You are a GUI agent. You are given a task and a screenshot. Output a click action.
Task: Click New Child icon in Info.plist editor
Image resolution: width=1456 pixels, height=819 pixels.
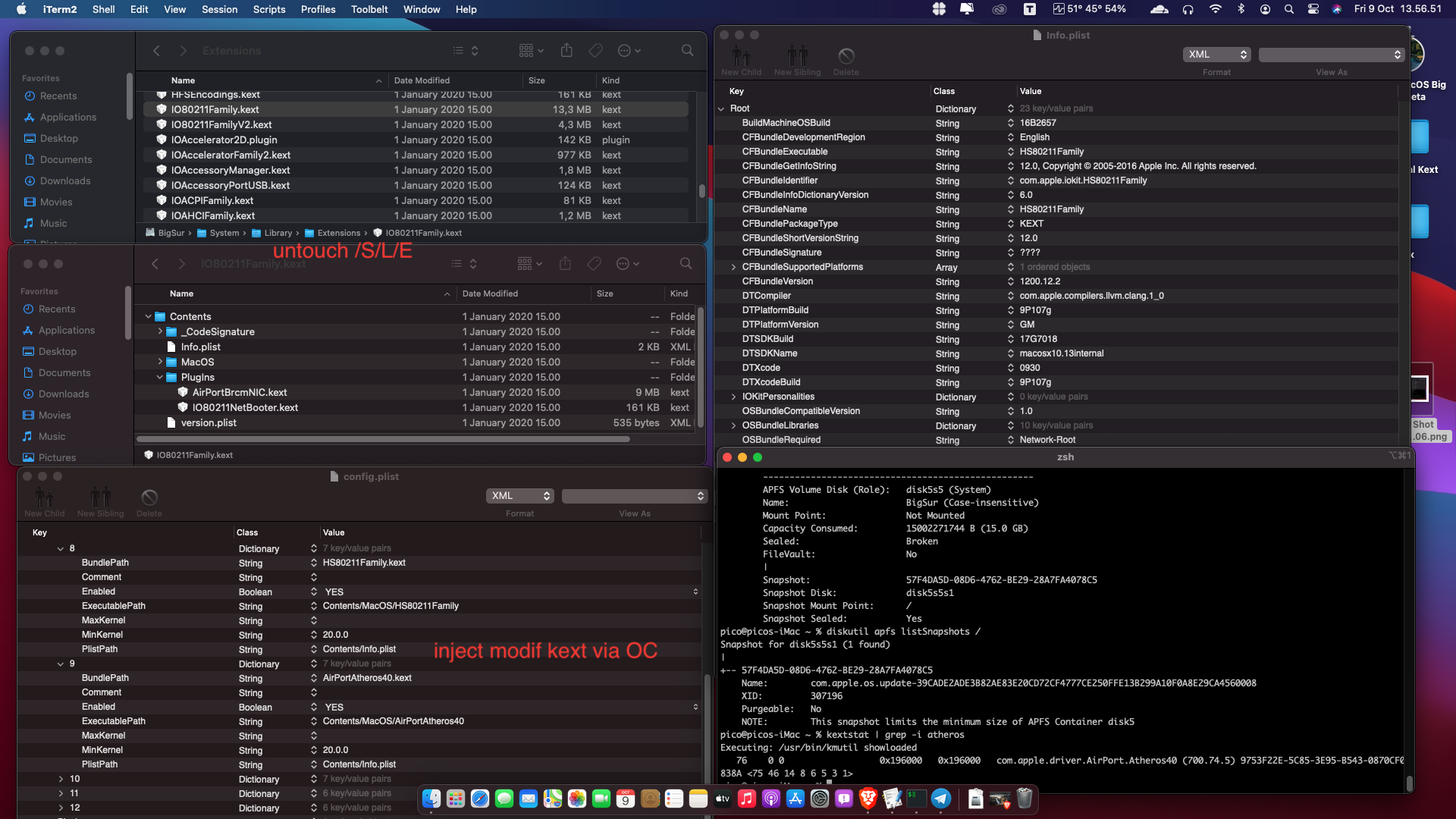741,57
